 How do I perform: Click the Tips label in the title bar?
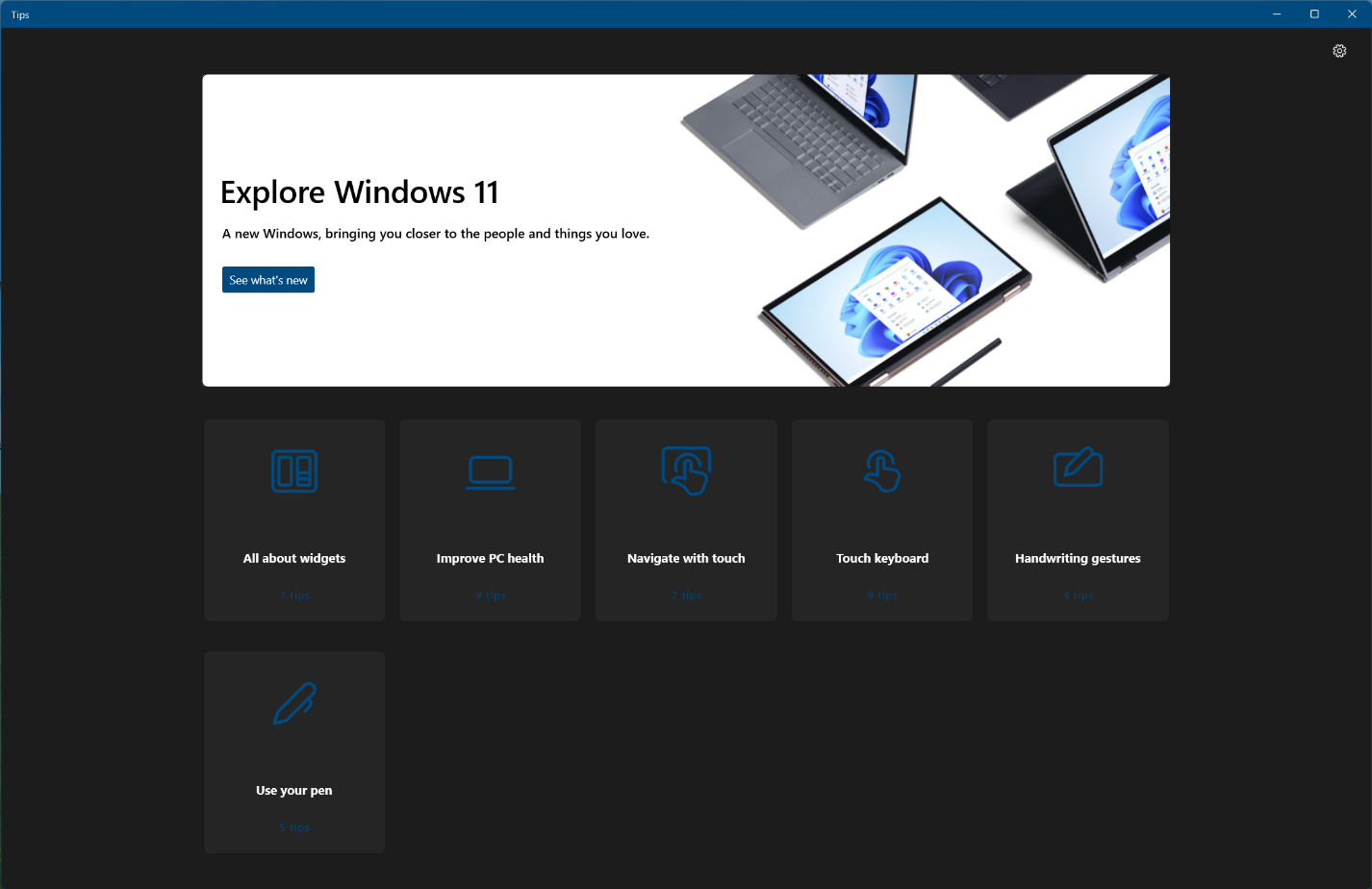click(20, 14)
